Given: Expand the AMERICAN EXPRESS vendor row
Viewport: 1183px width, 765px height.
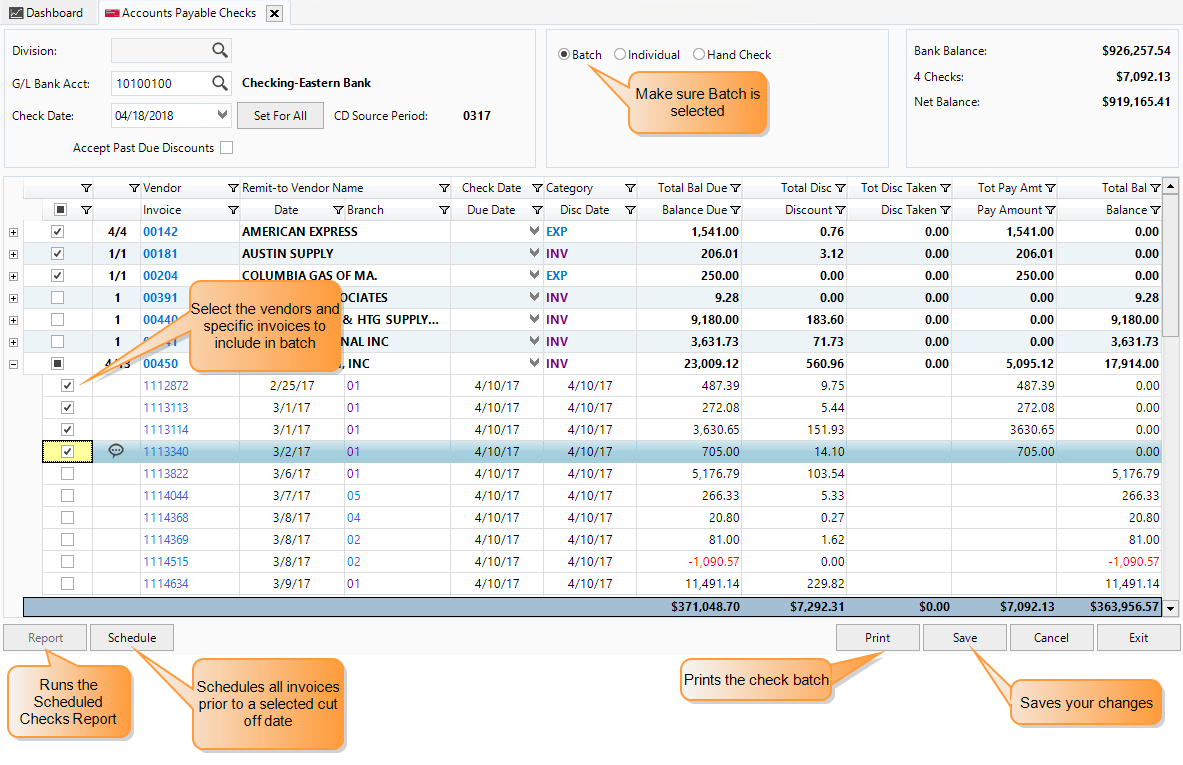Looking at the screenshot, I should (x=13, y=232).
